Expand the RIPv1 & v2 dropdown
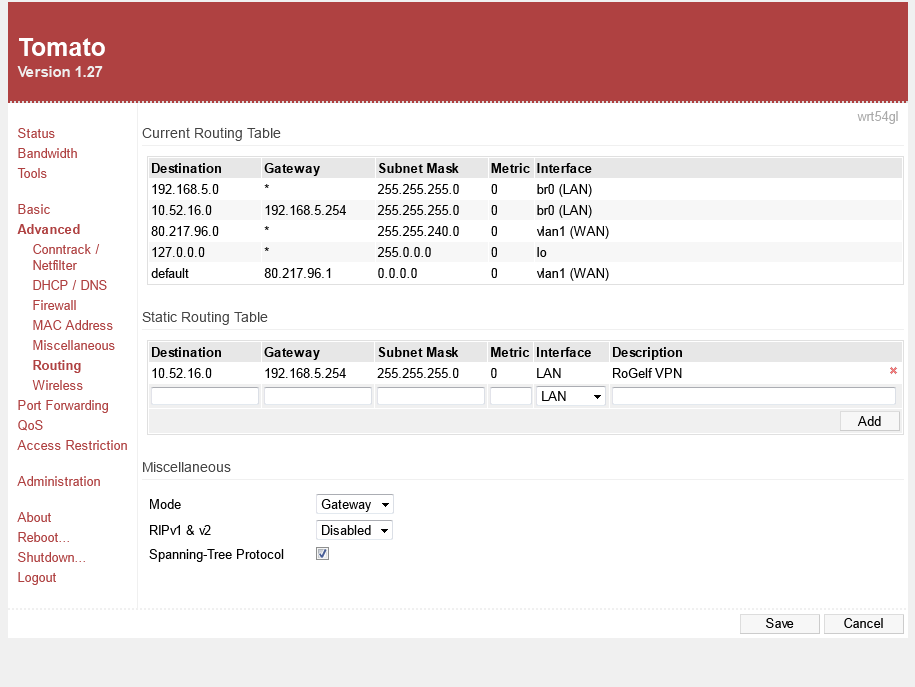915x687 pixels. (354, 531)
